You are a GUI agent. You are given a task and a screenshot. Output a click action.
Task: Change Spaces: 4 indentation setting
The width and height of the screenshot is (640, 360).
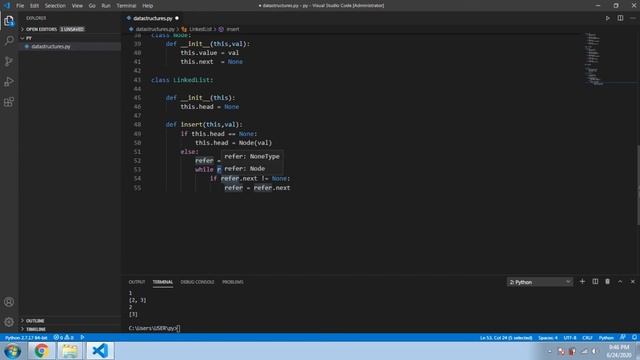(548, 338)
